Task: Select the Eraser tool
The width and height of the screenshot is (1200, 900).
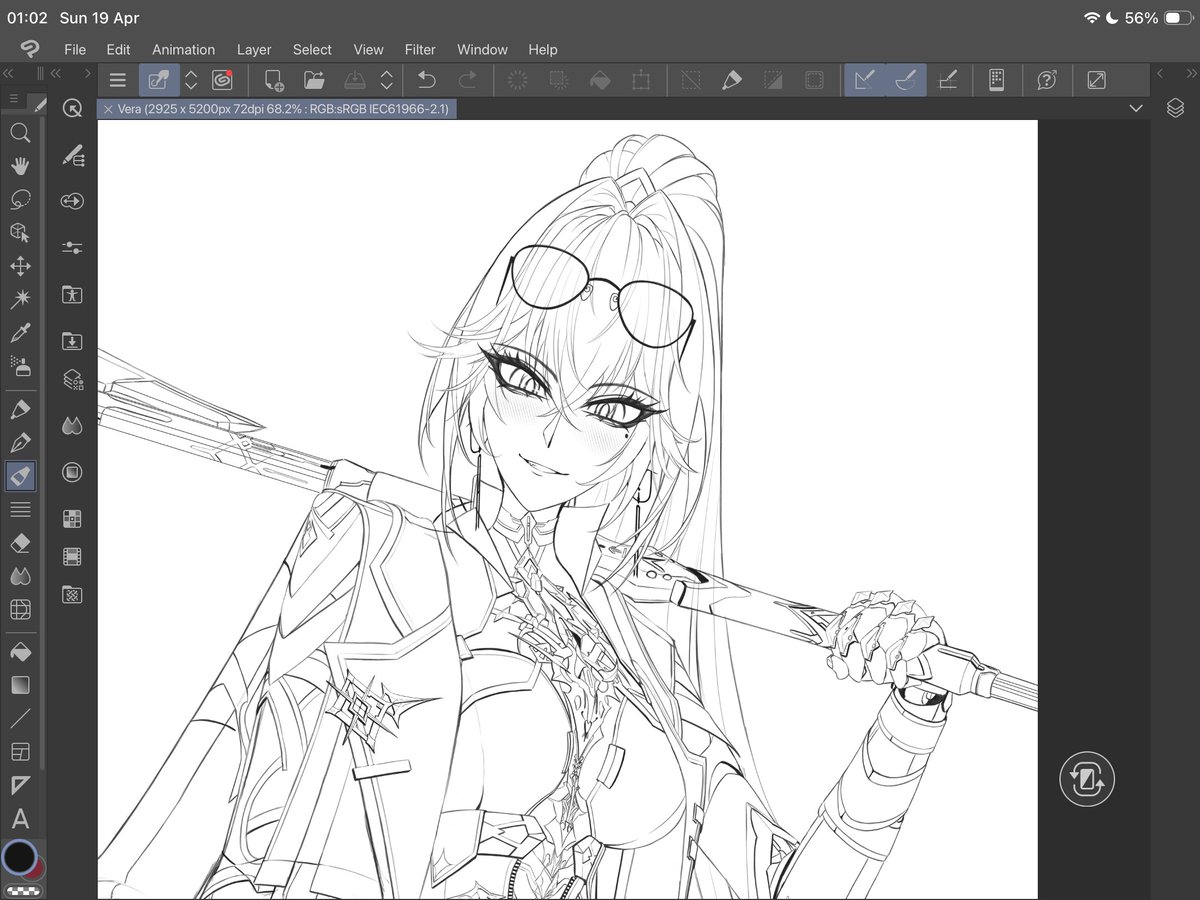Action: (x=20, y=543)
